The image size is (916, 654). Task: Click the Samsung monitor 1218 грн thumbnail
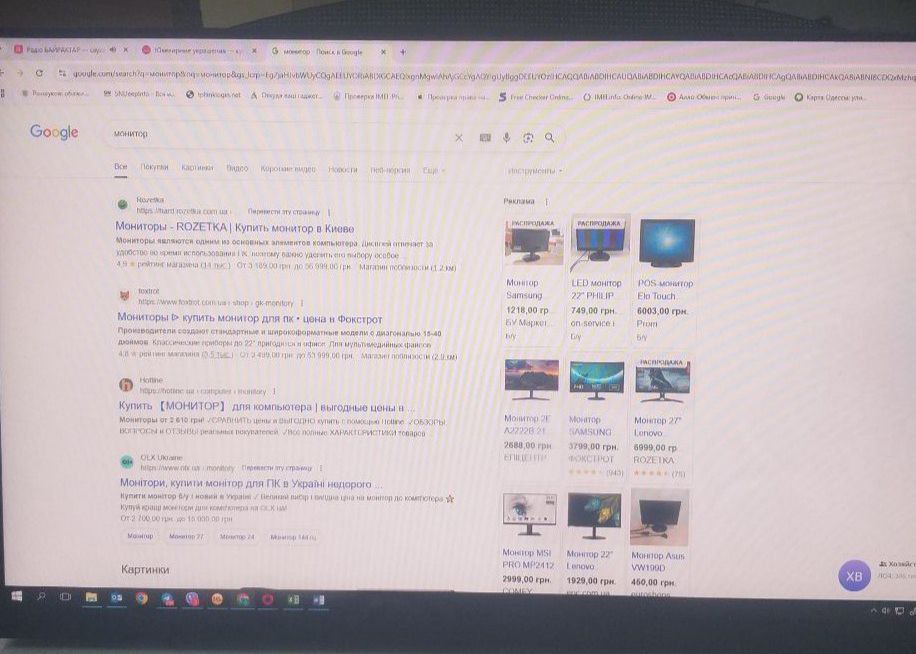click(534, 243)
